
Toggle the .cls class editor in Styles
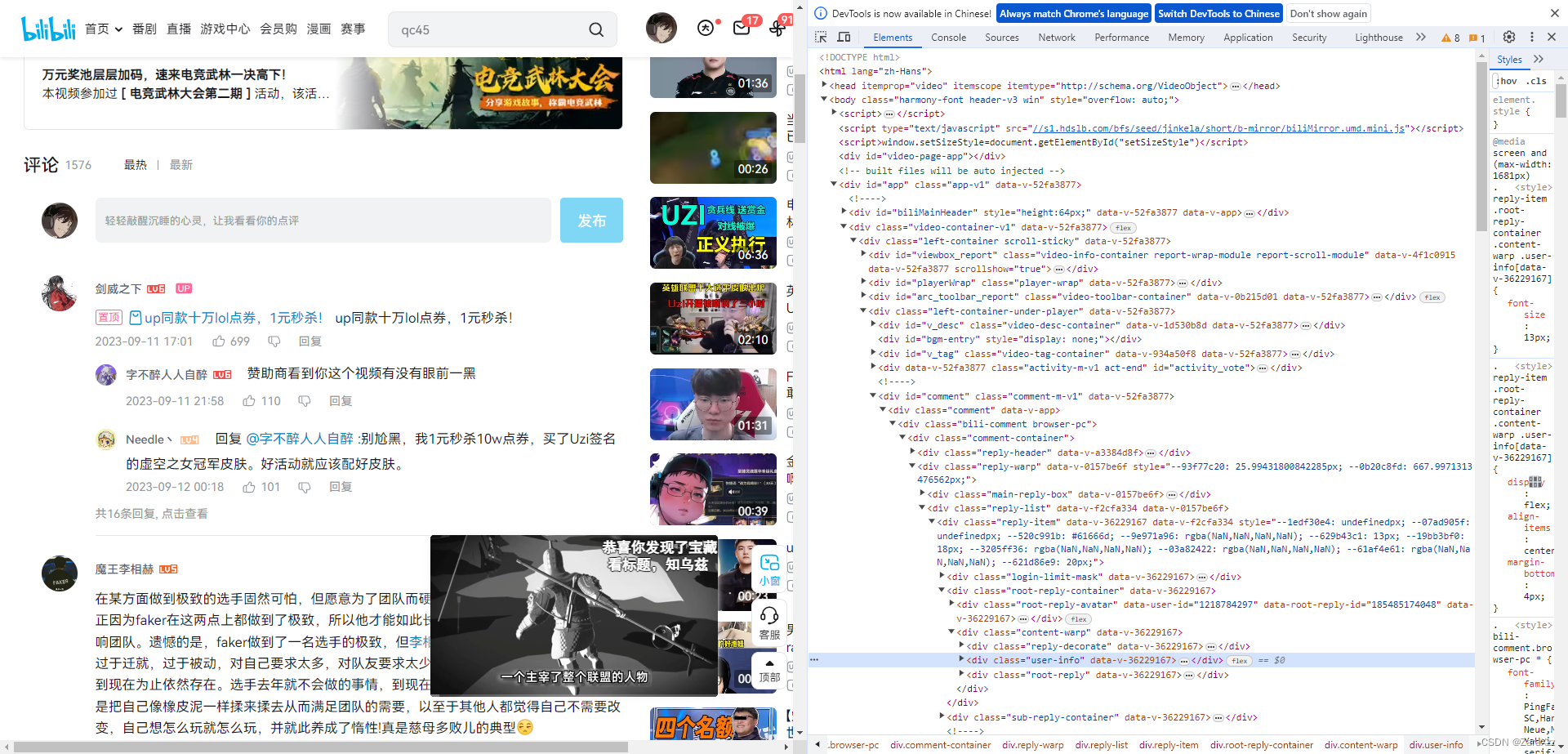1537,81
